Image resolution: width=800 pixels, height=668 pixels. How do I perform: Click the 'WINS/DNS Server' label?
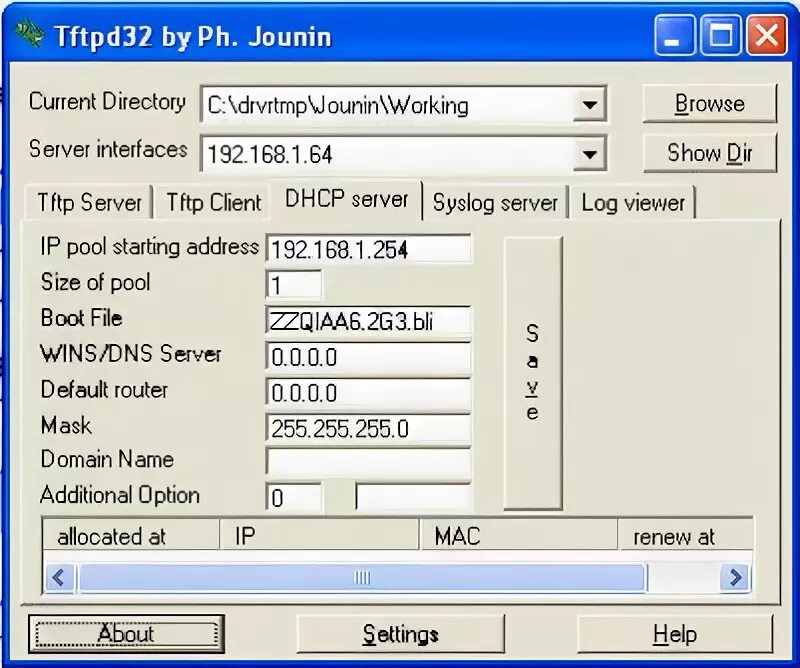click(131, 353)
